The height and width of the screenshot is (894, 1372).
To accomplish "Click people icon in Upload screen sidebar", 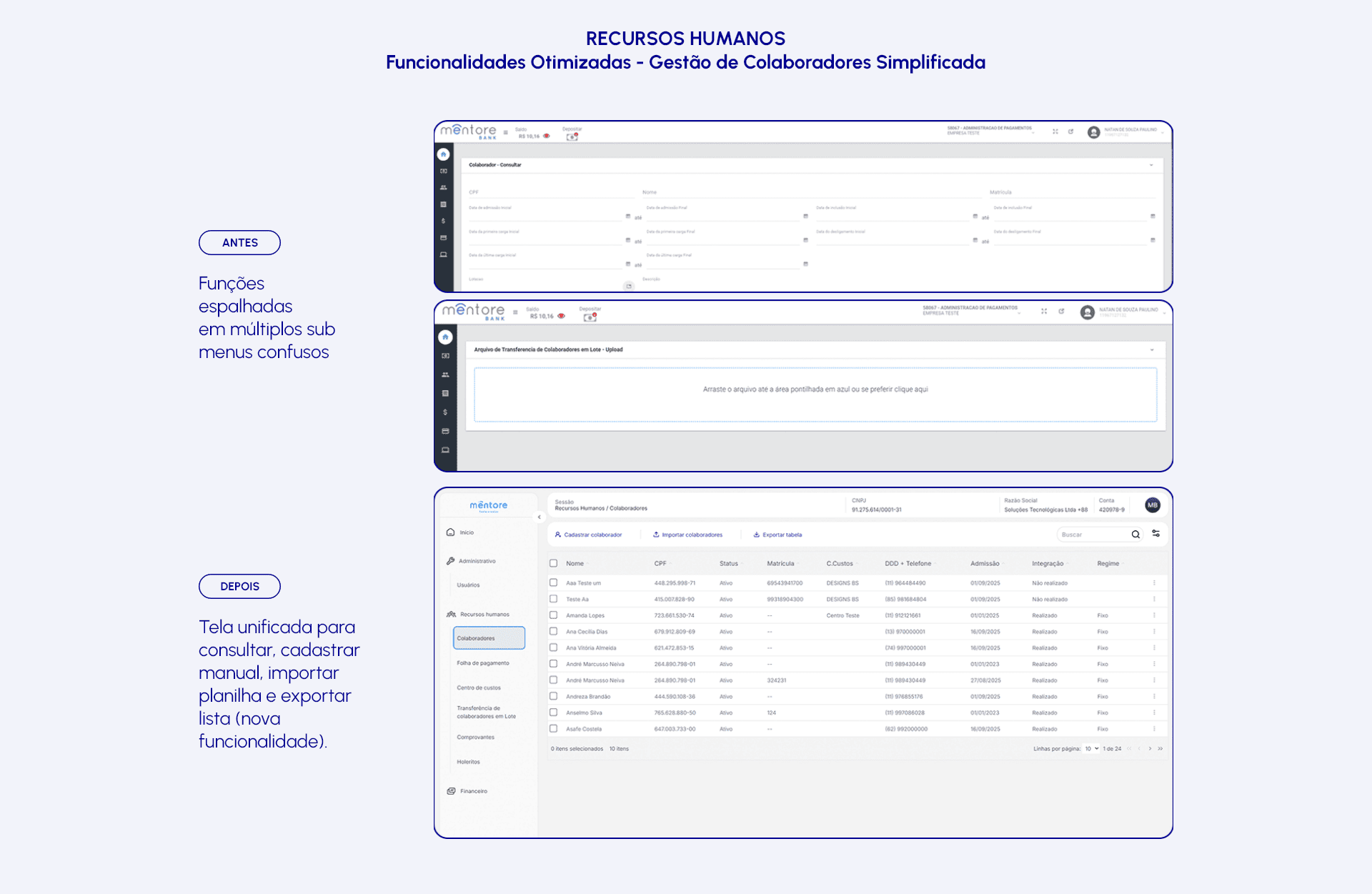I will 445,374.
